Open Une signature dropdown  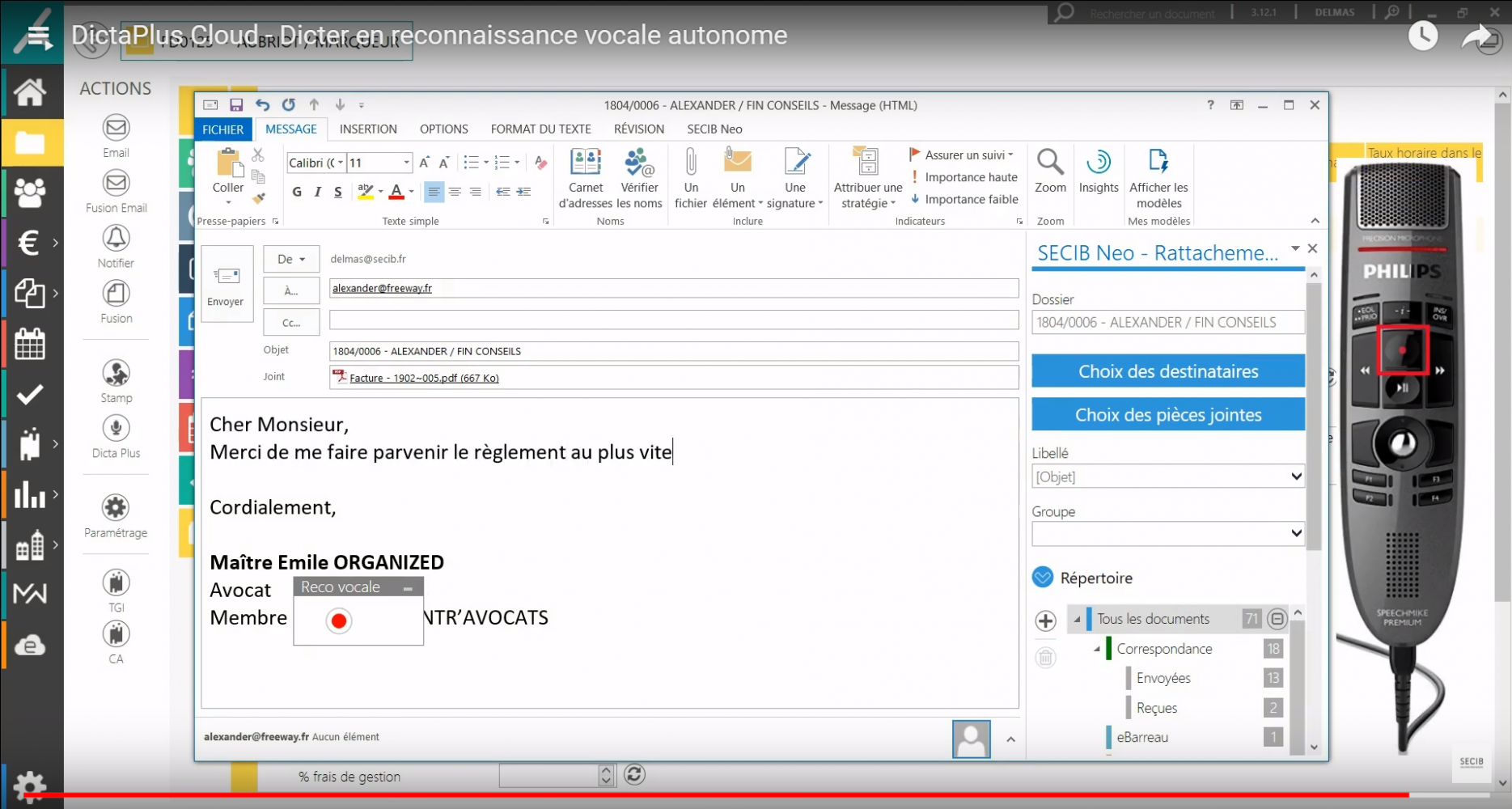click(x=794, y=179)
